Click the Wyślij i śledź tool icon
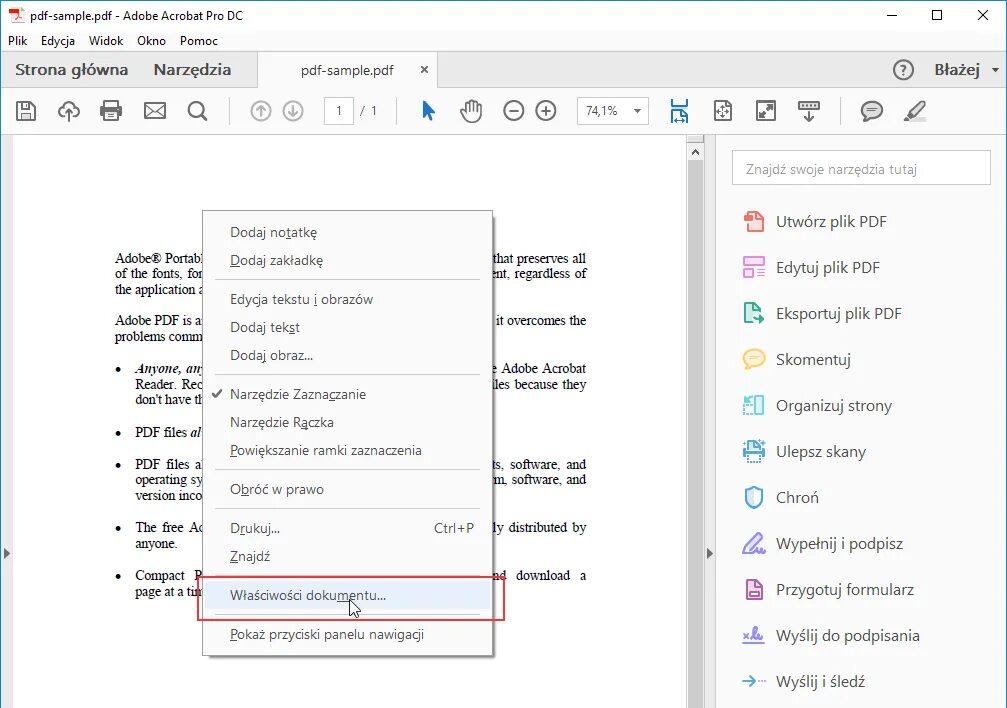 (x=754, y=681)
